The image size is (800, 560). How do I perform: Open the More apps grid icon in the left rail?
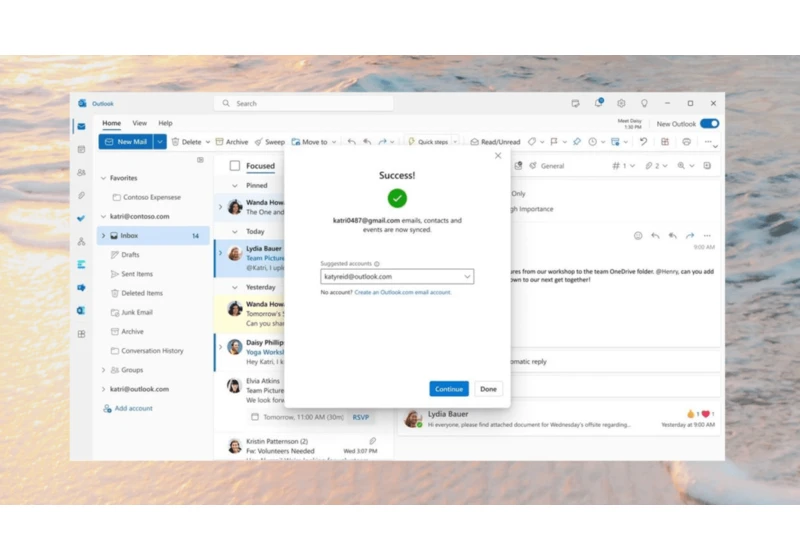[x=81, y=334]
